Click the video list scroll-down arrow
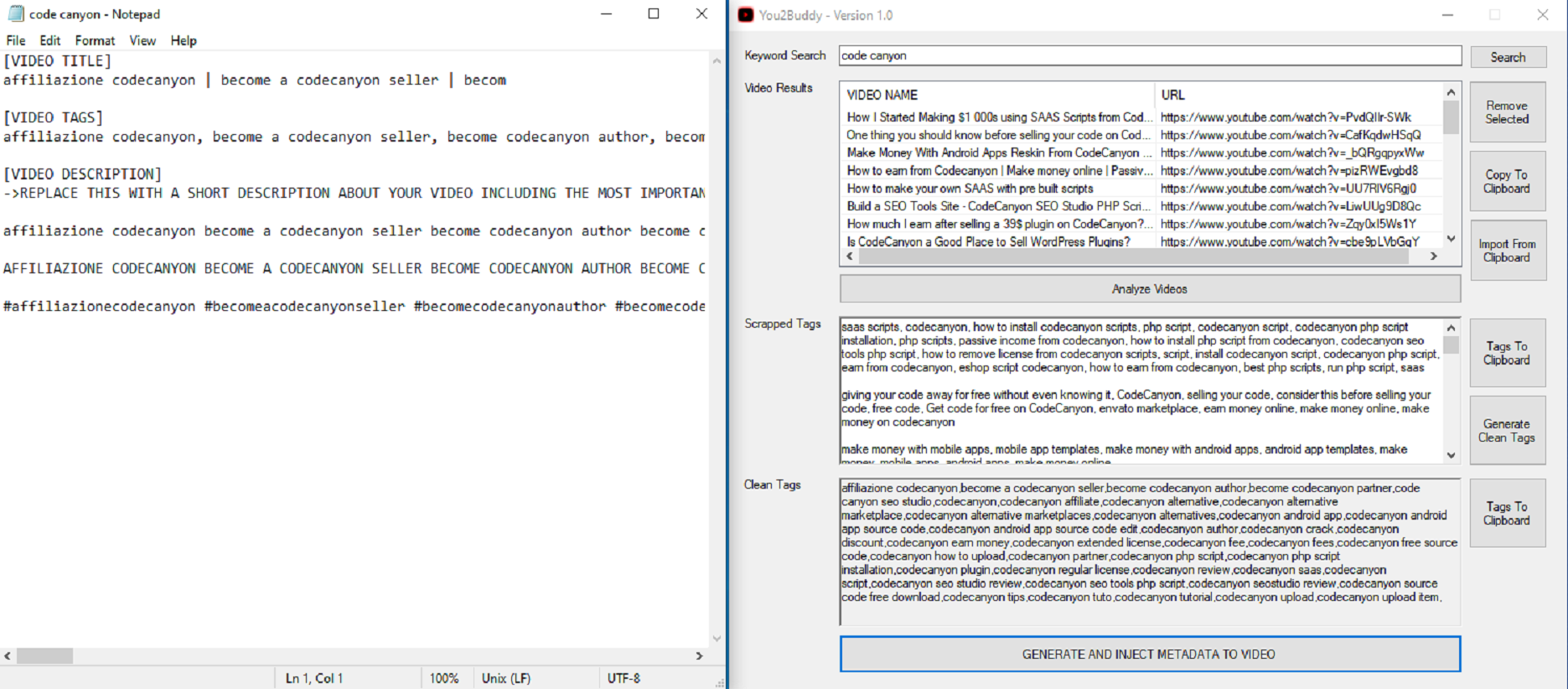 pyautogui.click(x=1451, y=240)
